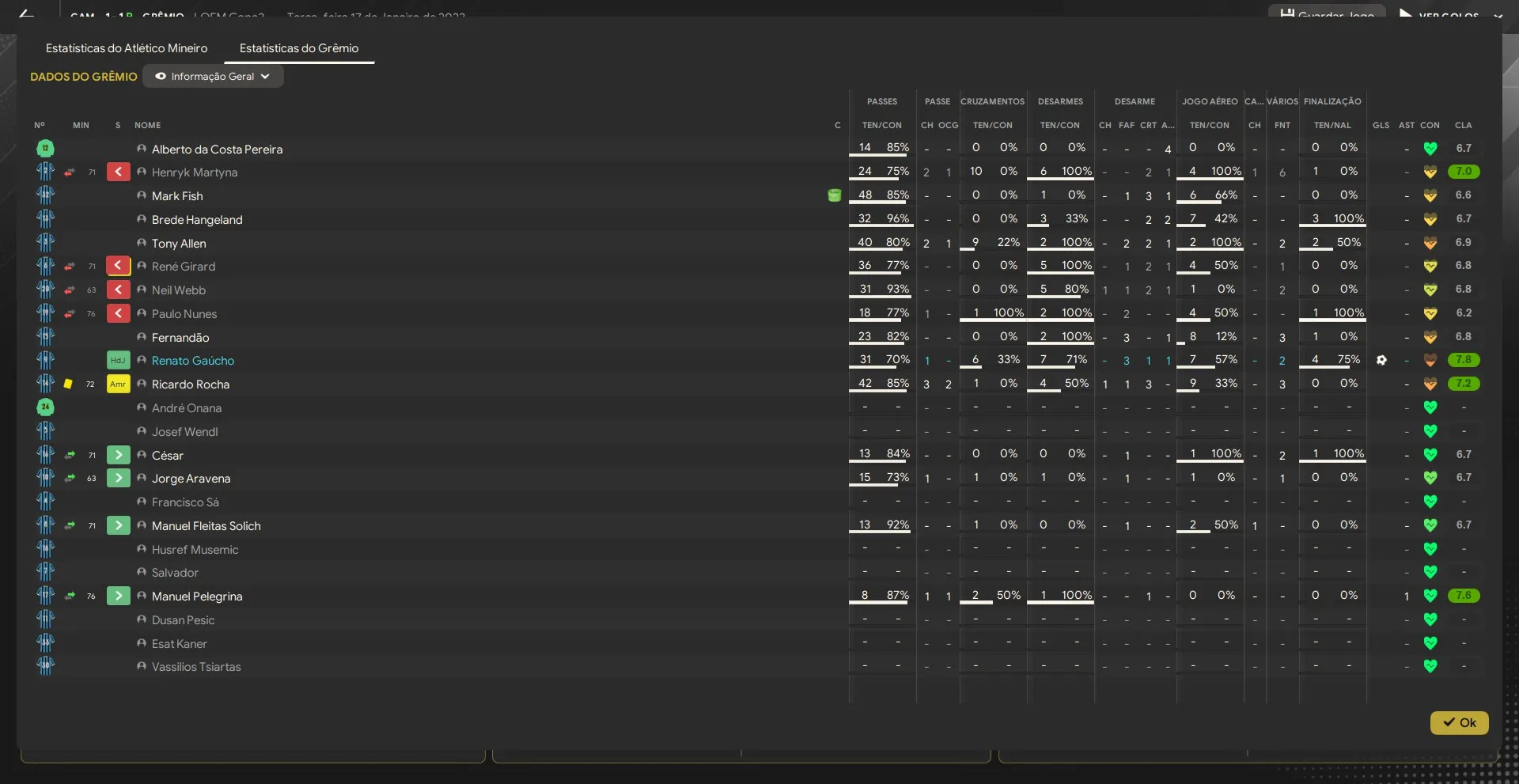Click DADOS DO GRÊMIO heading
Viewport: 1519px width, 784px height.
pos(84,77)
